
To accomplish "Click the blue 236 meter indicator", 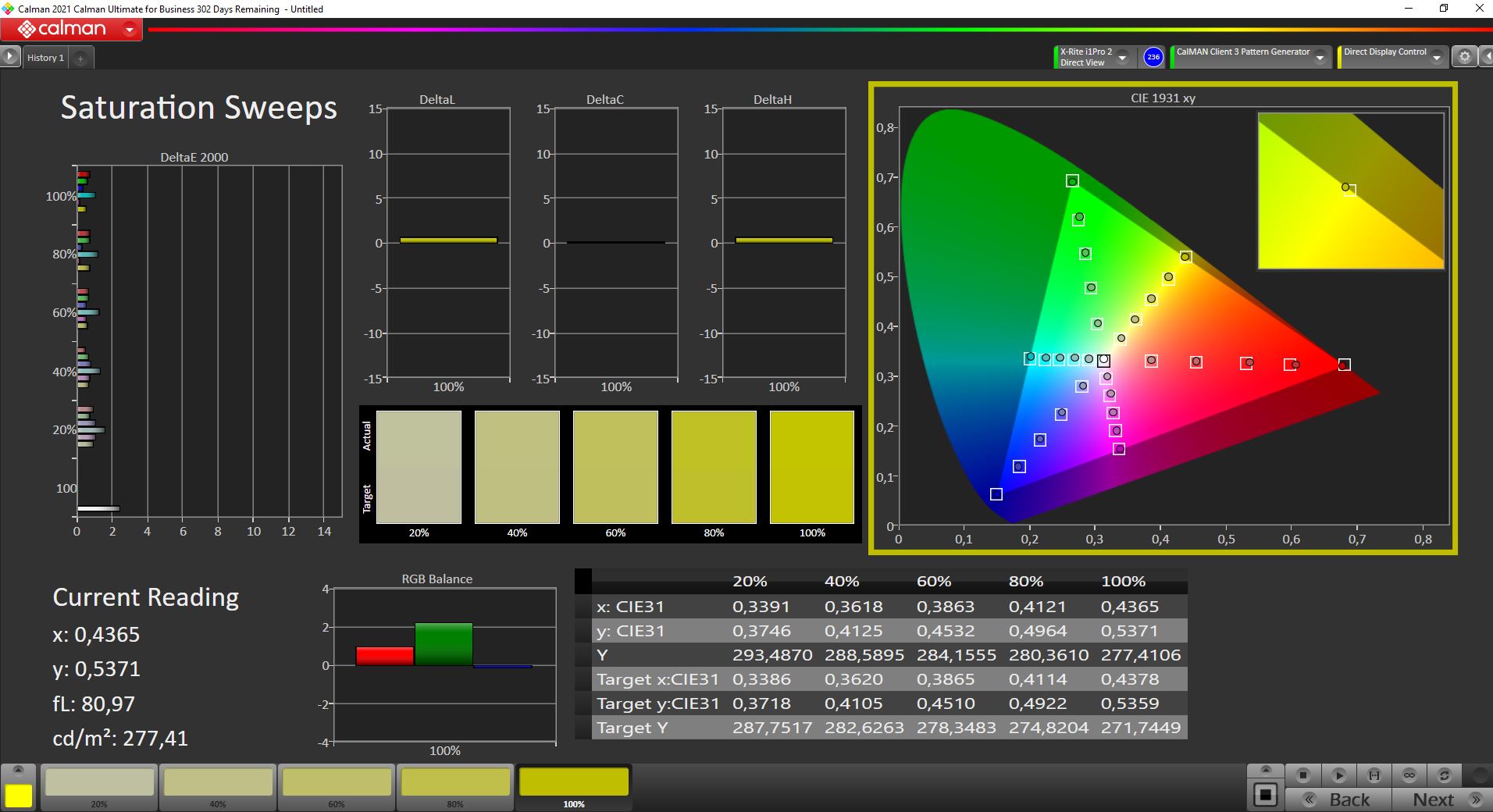I will point(1153,57).
